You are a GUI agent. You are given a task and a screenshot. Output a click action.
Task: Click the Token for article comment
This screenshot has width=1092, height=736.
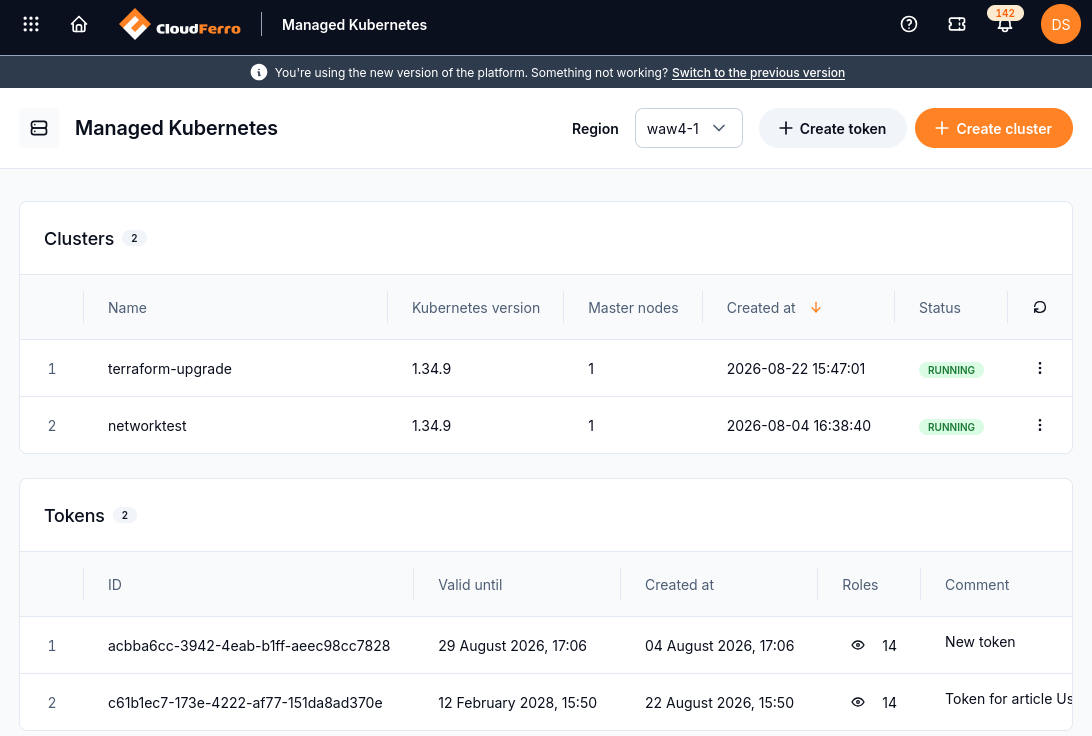(x=1008, y=699)
